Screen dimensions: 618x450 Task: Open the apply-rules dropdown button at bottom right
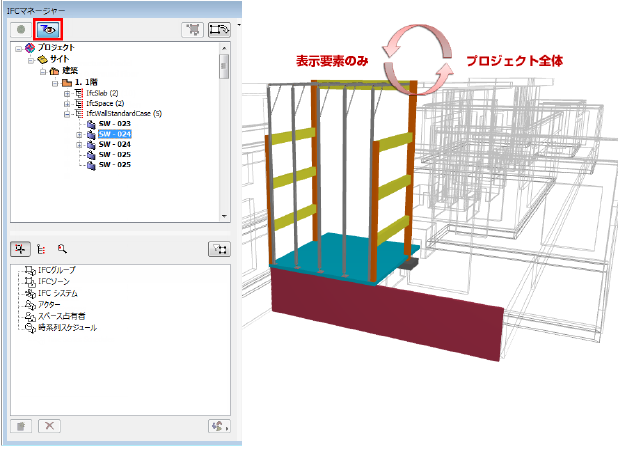point(219,426)
